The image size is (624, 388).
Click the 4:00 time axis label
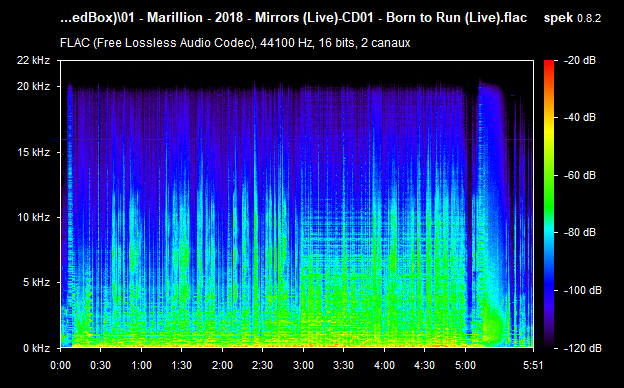384,365
